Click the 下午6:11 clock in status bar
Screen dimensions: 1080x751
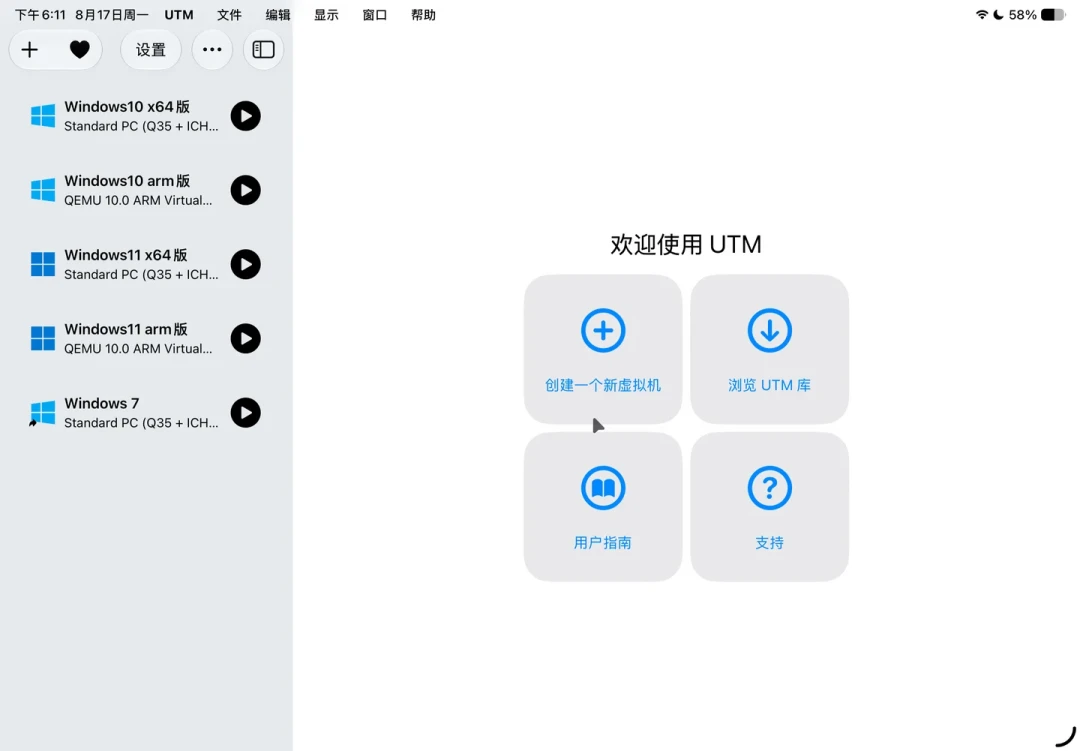click(41, 15)
